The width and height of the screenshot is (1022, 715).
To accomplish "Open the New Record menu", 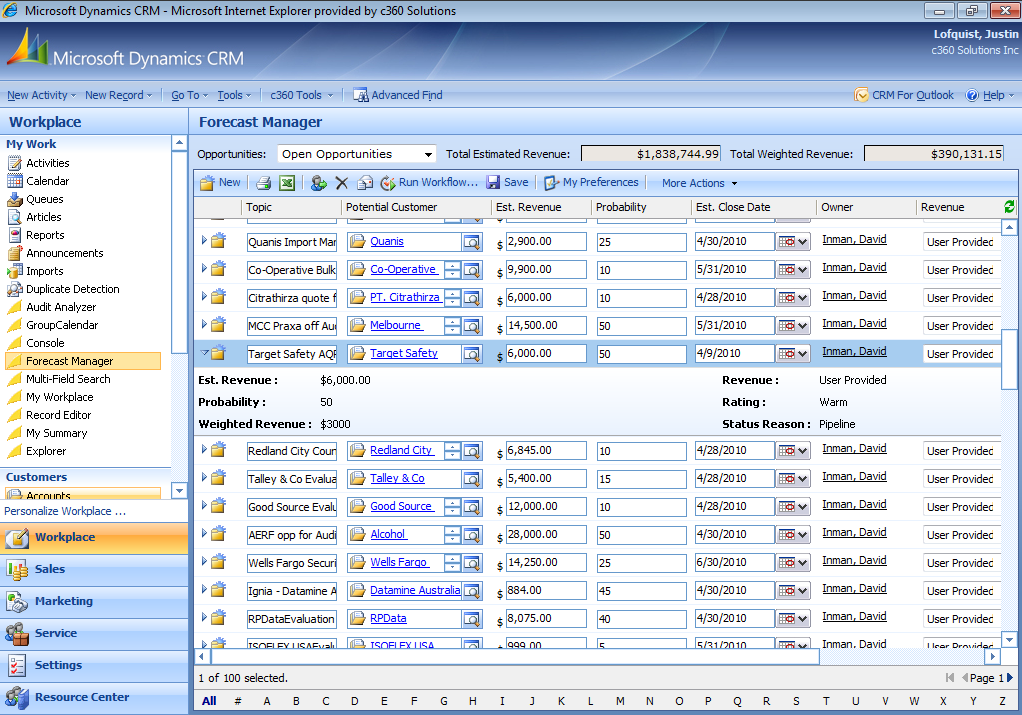I will 118,95.
